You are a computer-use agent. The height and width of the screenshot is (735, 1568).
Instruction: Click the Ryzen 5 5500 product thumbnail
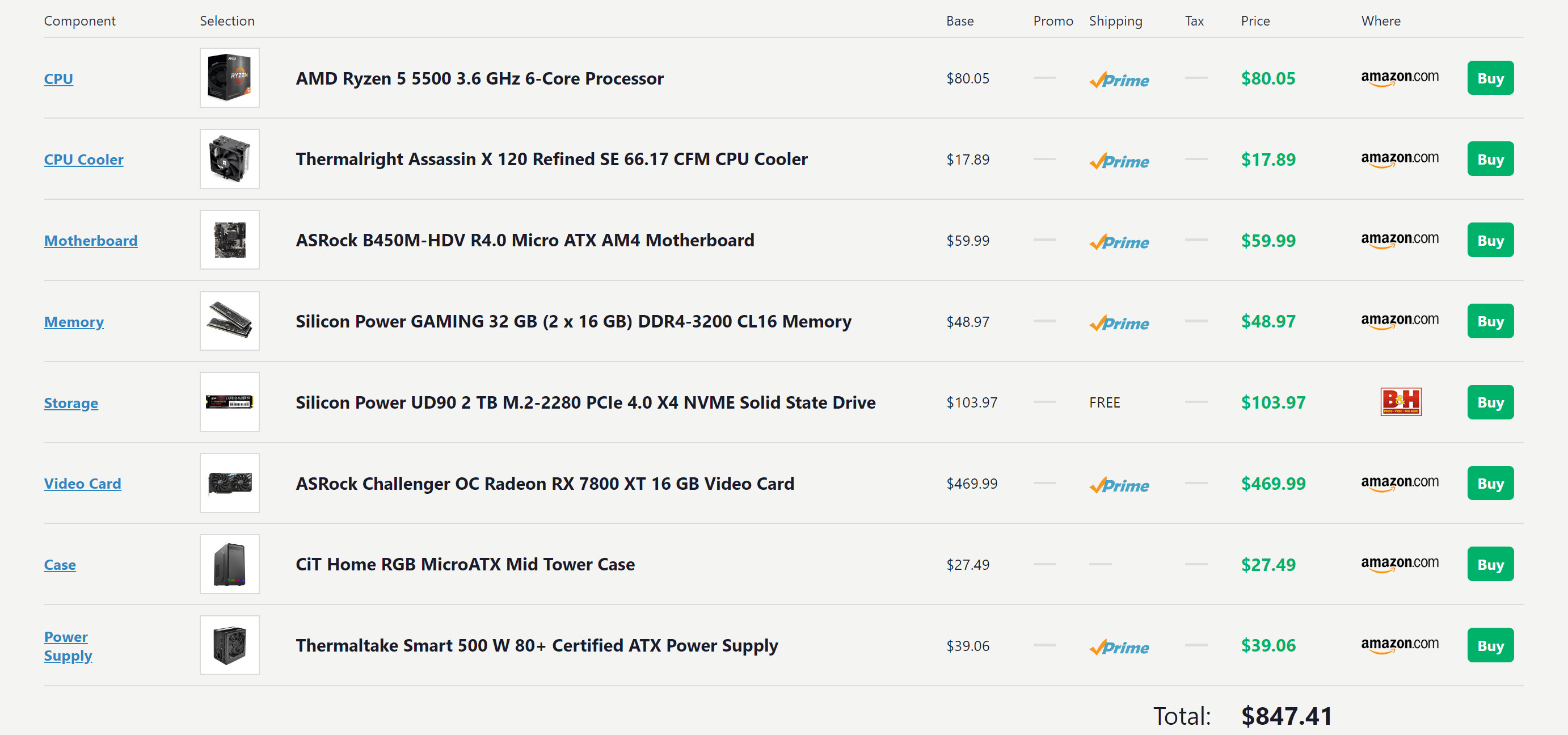point(230,78)
